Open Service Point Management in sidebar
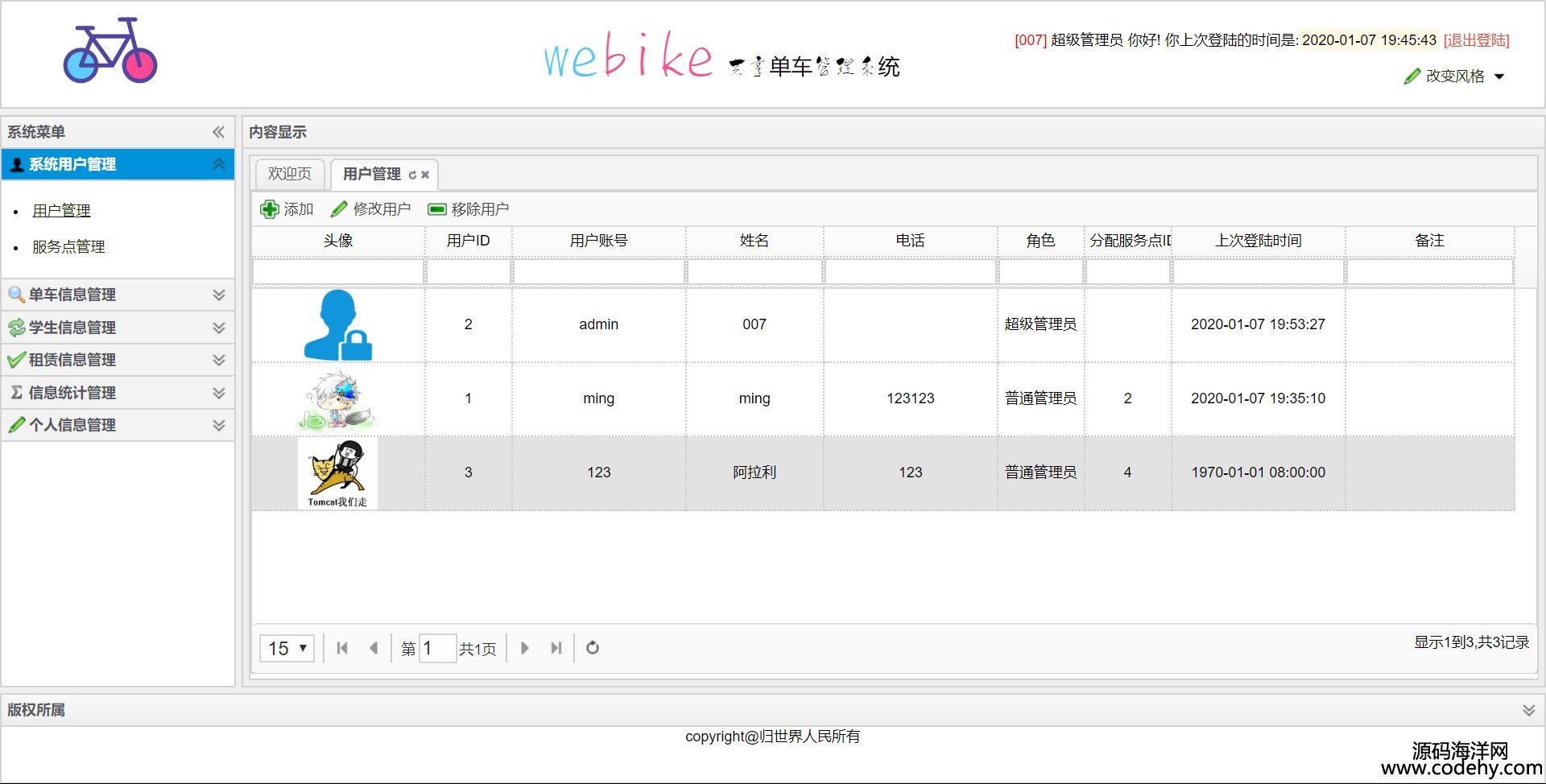 point(68,247)
